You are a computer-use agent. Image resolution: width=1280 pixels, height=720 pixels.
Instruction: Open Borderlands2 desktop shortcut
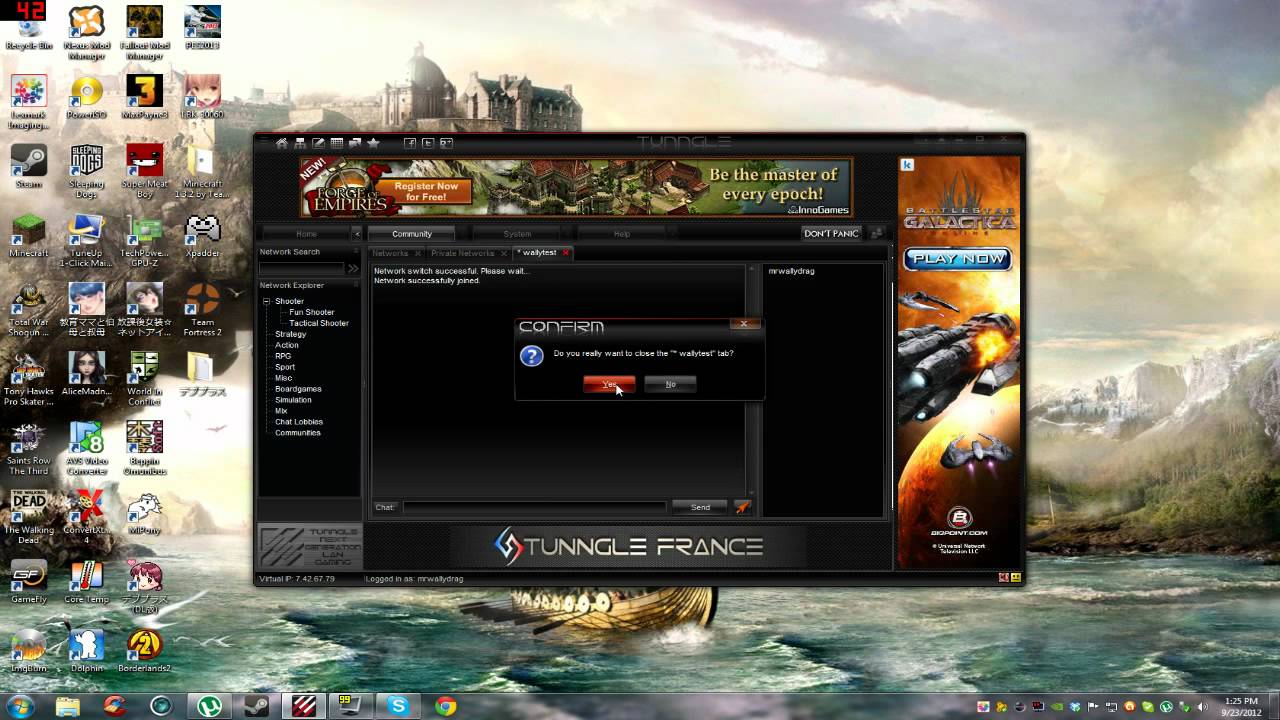[145, 651]
